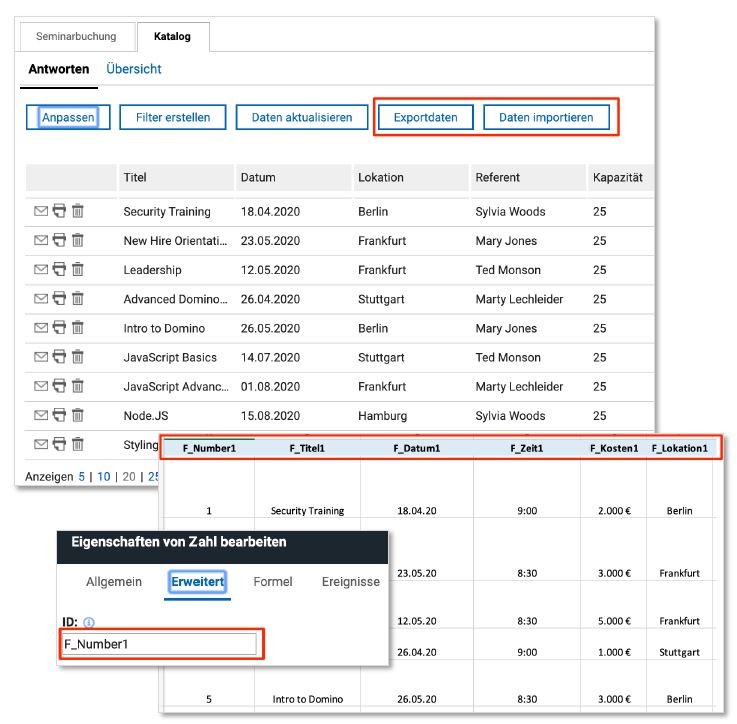Click mail icon in Styling row
737x724 pixels.
[x=41, y=444]
